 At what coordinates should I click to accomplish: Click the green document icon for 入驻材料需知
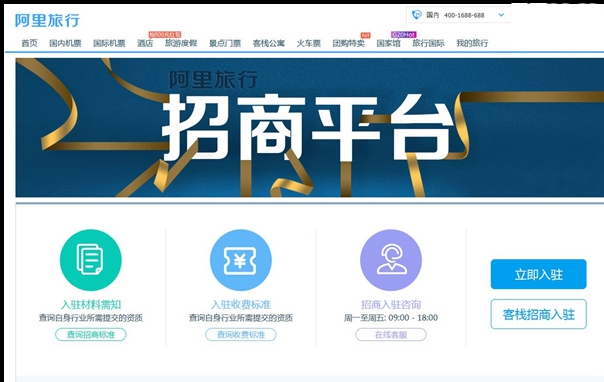click(91, 260)
